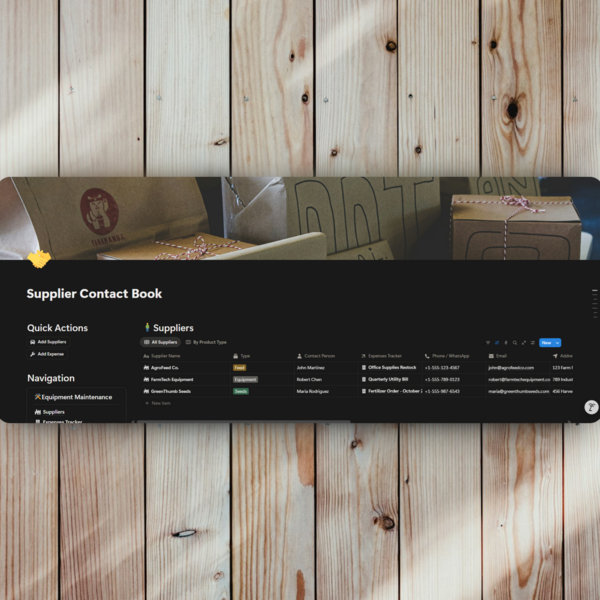The height and width of the screenshot is (600, 600).
Task: Click the expand full-page arrows icon
Action: (524, 343)
